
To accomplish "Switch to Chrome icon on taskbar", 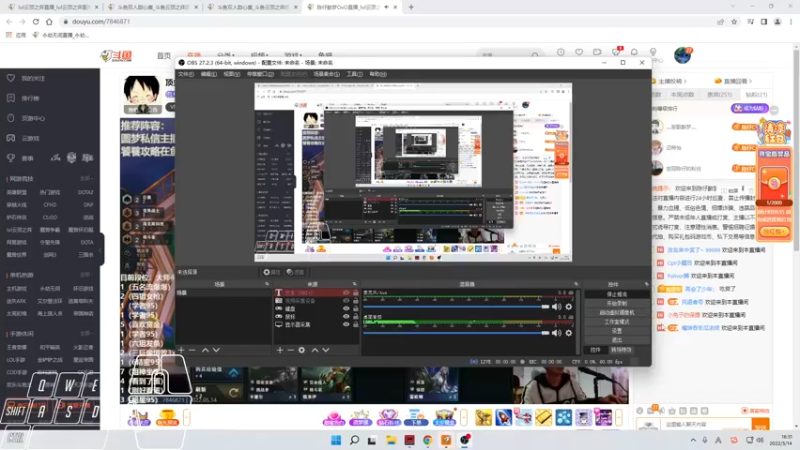I will [428, 440].
